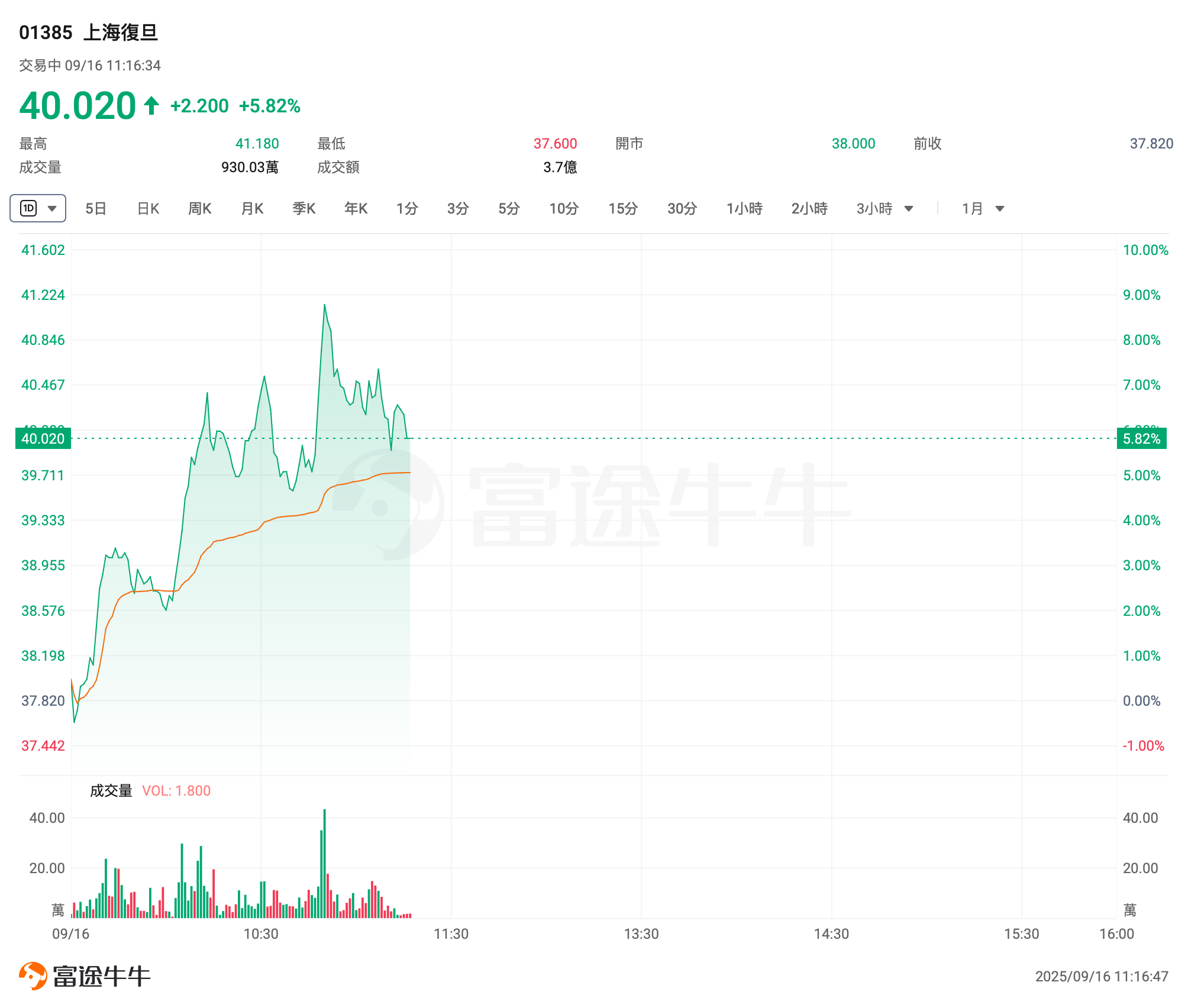1188x1008 pixels.
Task: Click the Futu bull logo icon
Action: pos(33,975)
